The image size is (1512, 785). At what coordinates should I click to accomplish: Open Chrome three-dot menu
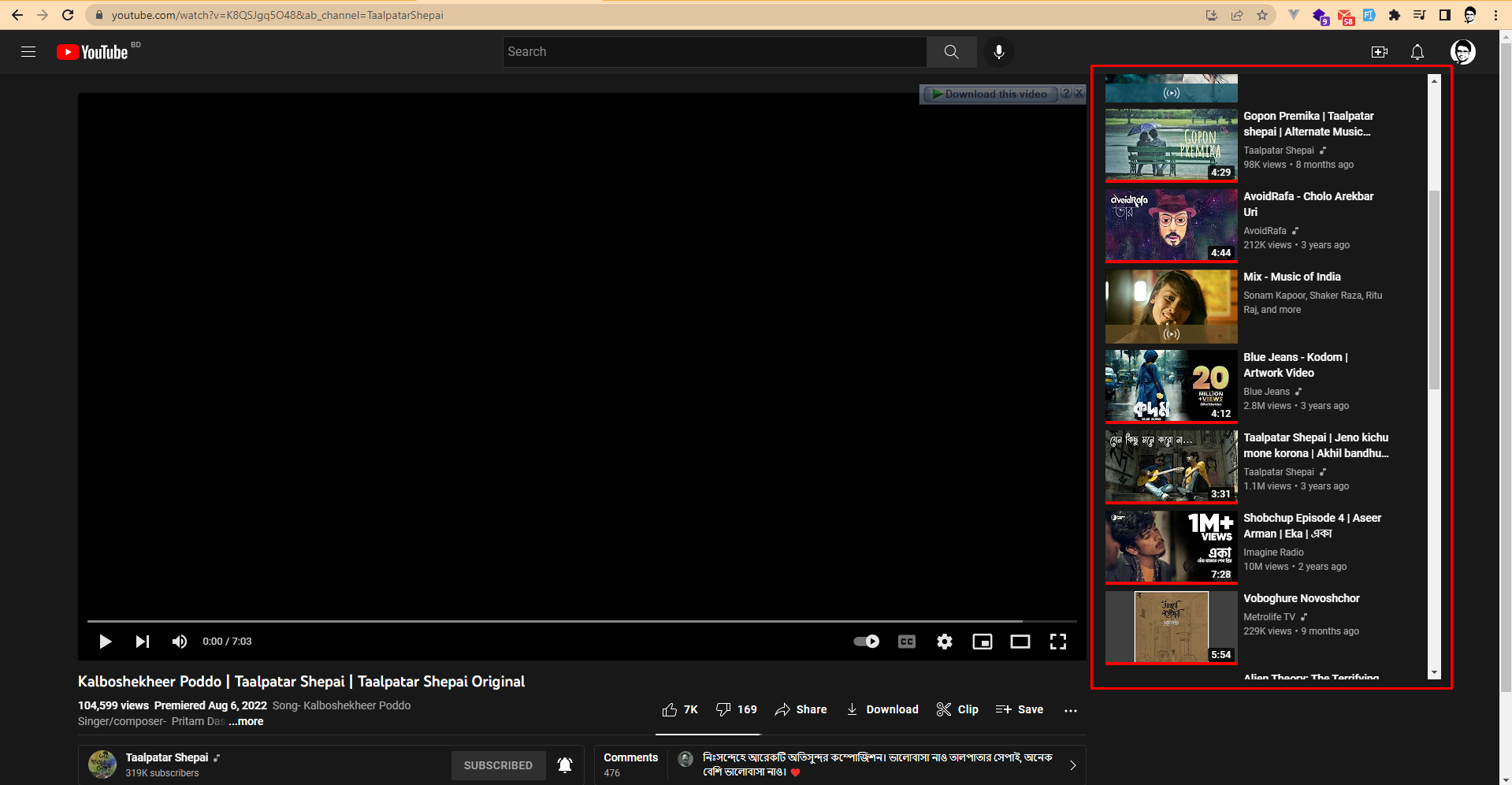pos(1495,15)
